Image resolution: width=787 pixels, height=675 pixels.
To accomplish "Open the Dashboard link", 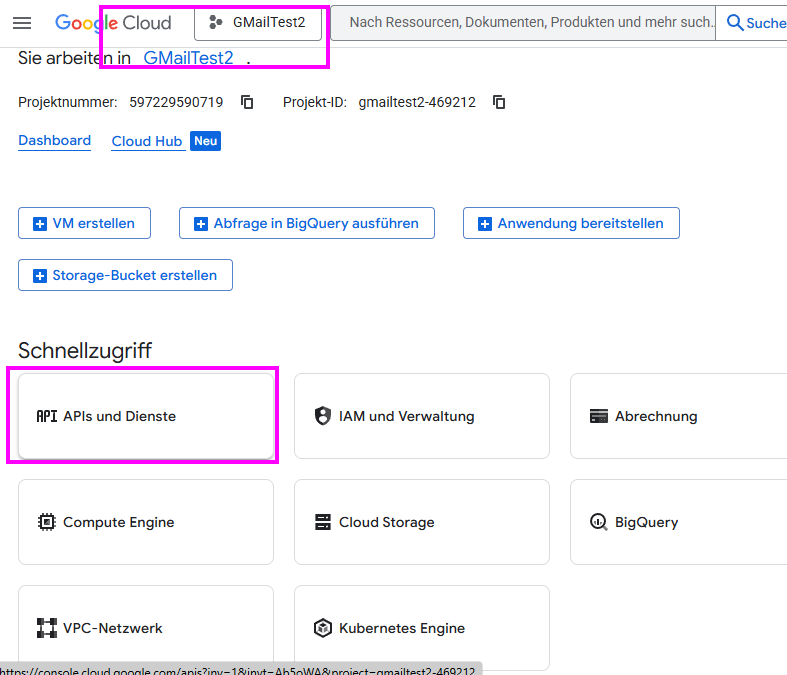I will tap(55, 141).
